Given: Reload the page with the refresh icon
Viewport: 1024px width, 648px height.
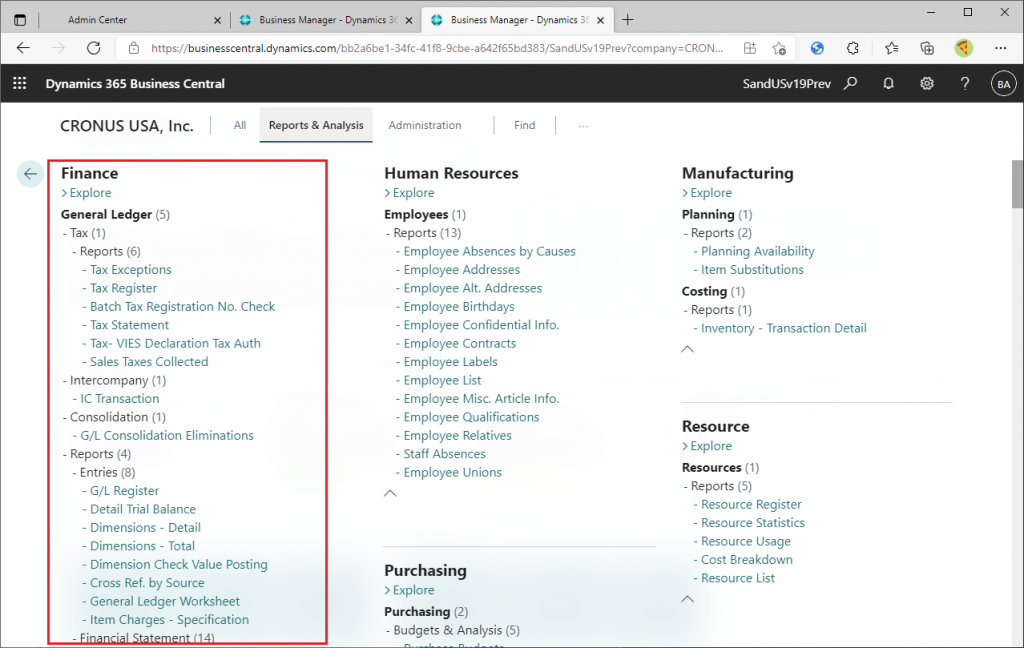Looking at the screenshot, I should (93, 48).
